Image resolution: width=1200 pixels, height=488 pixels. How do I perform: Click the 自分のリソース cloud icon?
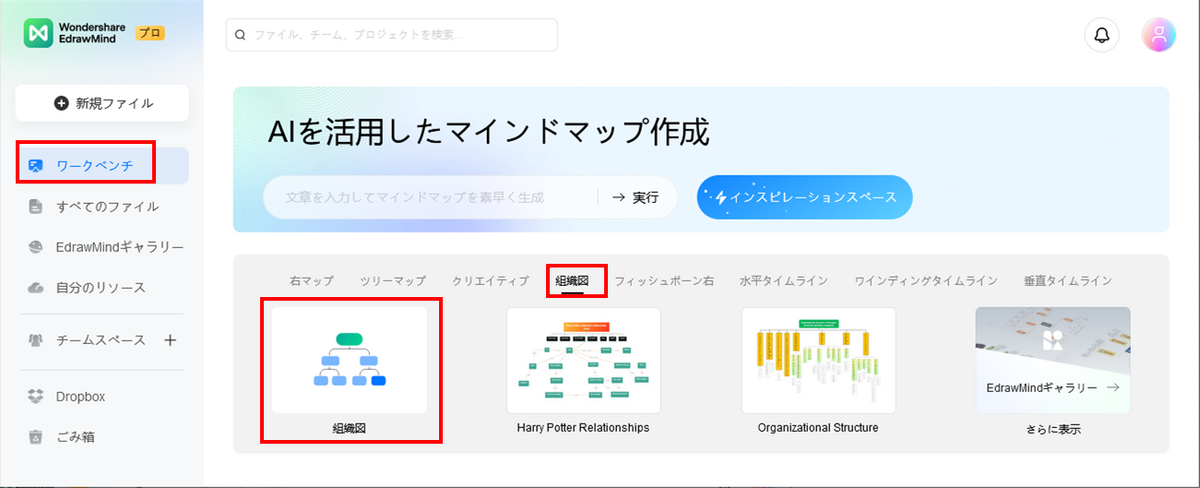36,288
